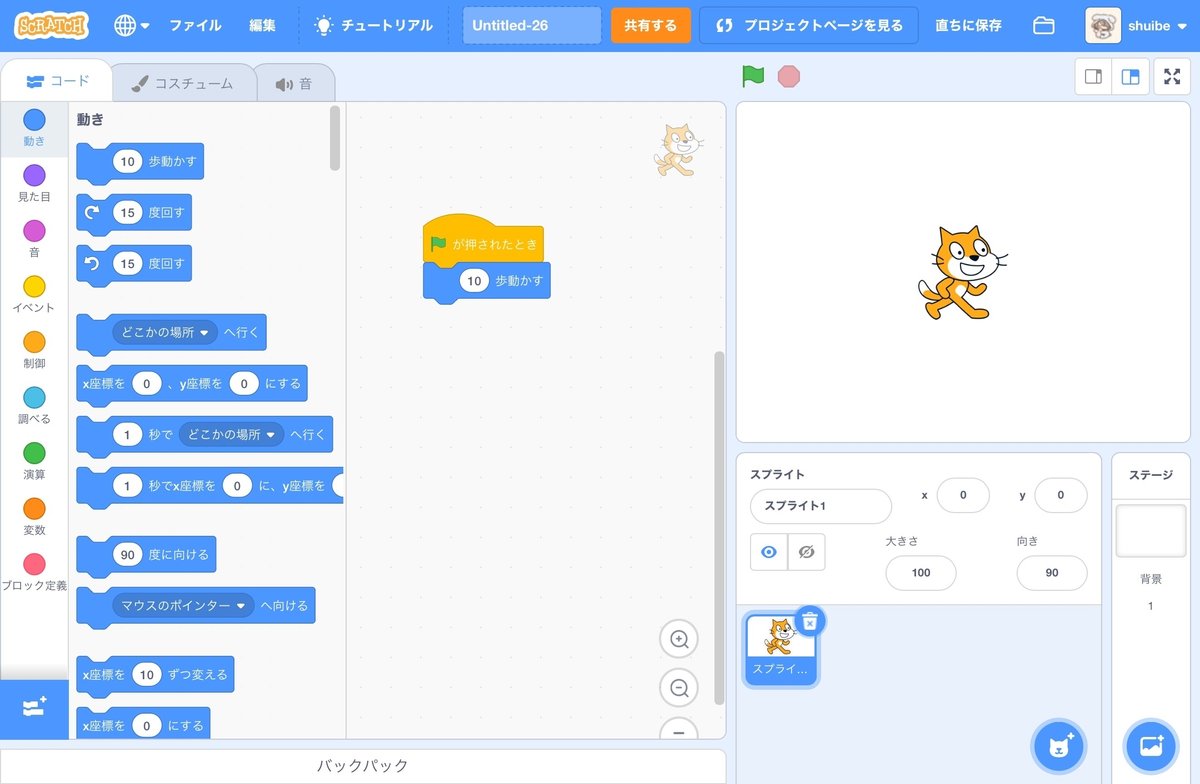Click プロジェクトページを見る button

(809, 25)
